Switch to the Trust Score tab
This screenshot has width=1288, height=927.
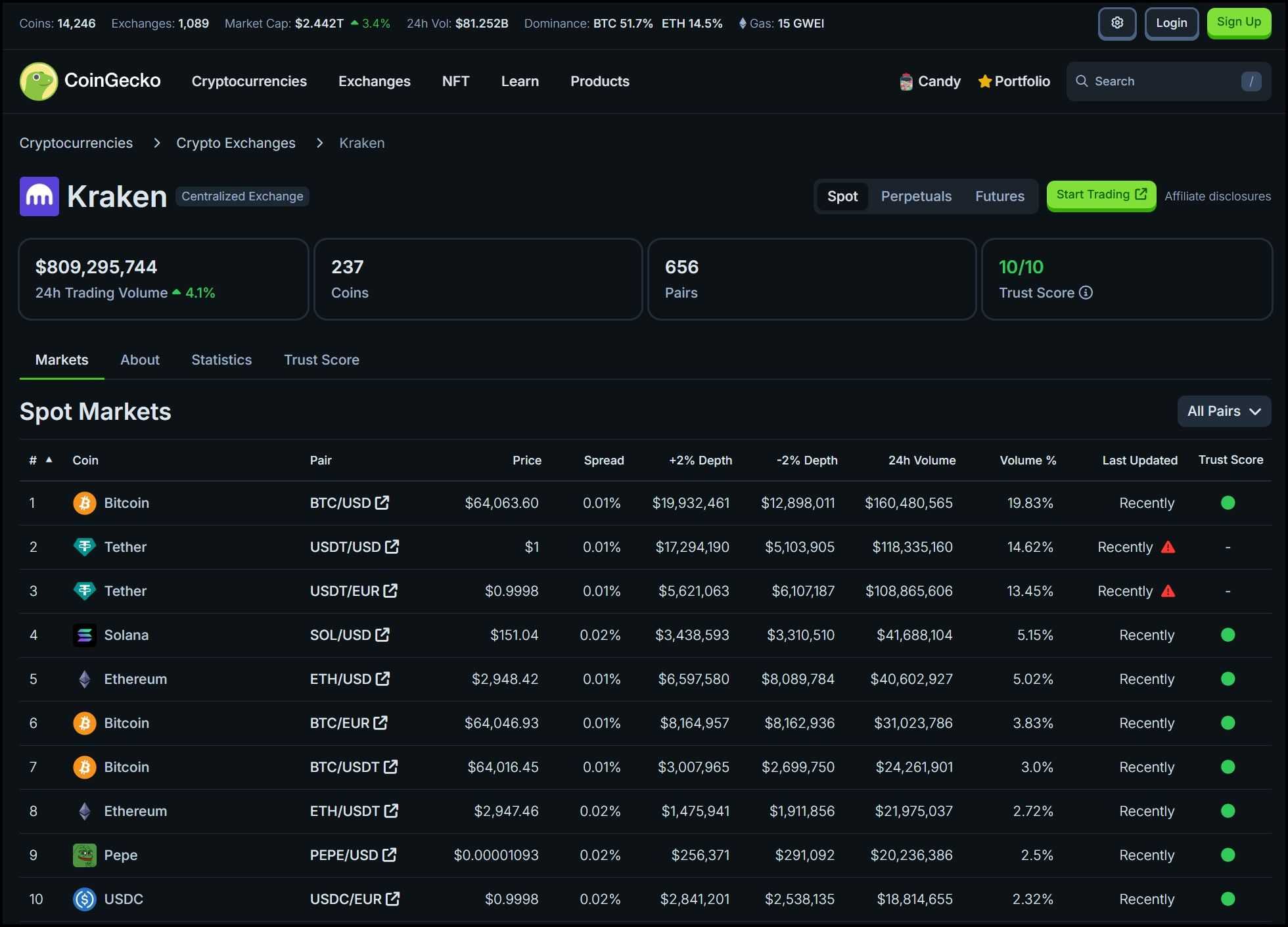pyautogui.click(x=321, y=359)
